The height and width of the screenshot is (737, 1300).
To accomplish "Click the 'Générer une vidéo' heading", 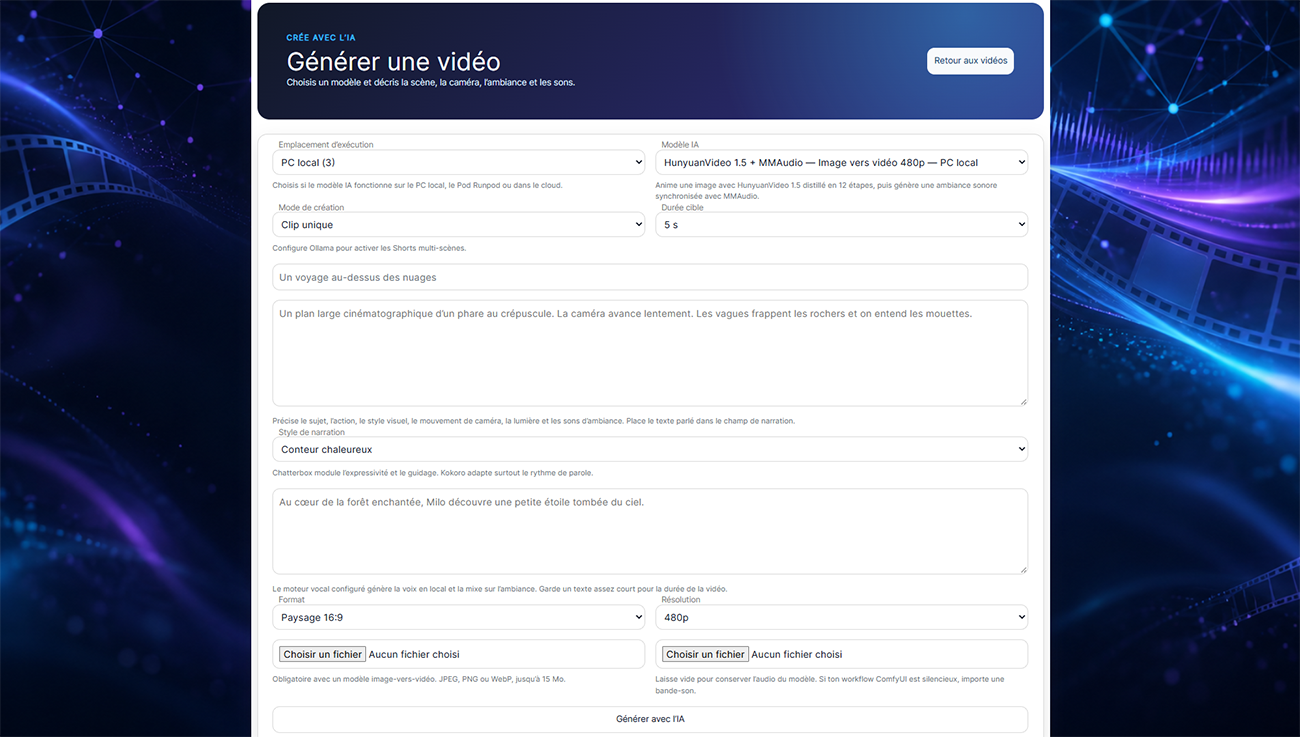I will 393,62.
